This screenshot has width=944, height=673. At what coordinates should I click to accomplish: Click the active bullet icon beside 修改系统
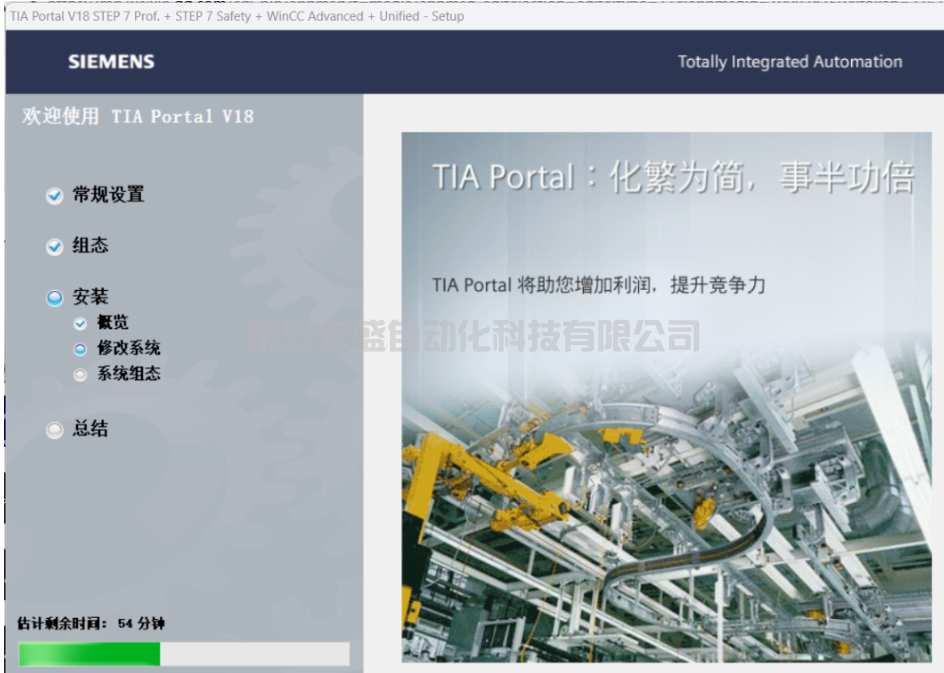pyautogui.click(x=80, y=349)
